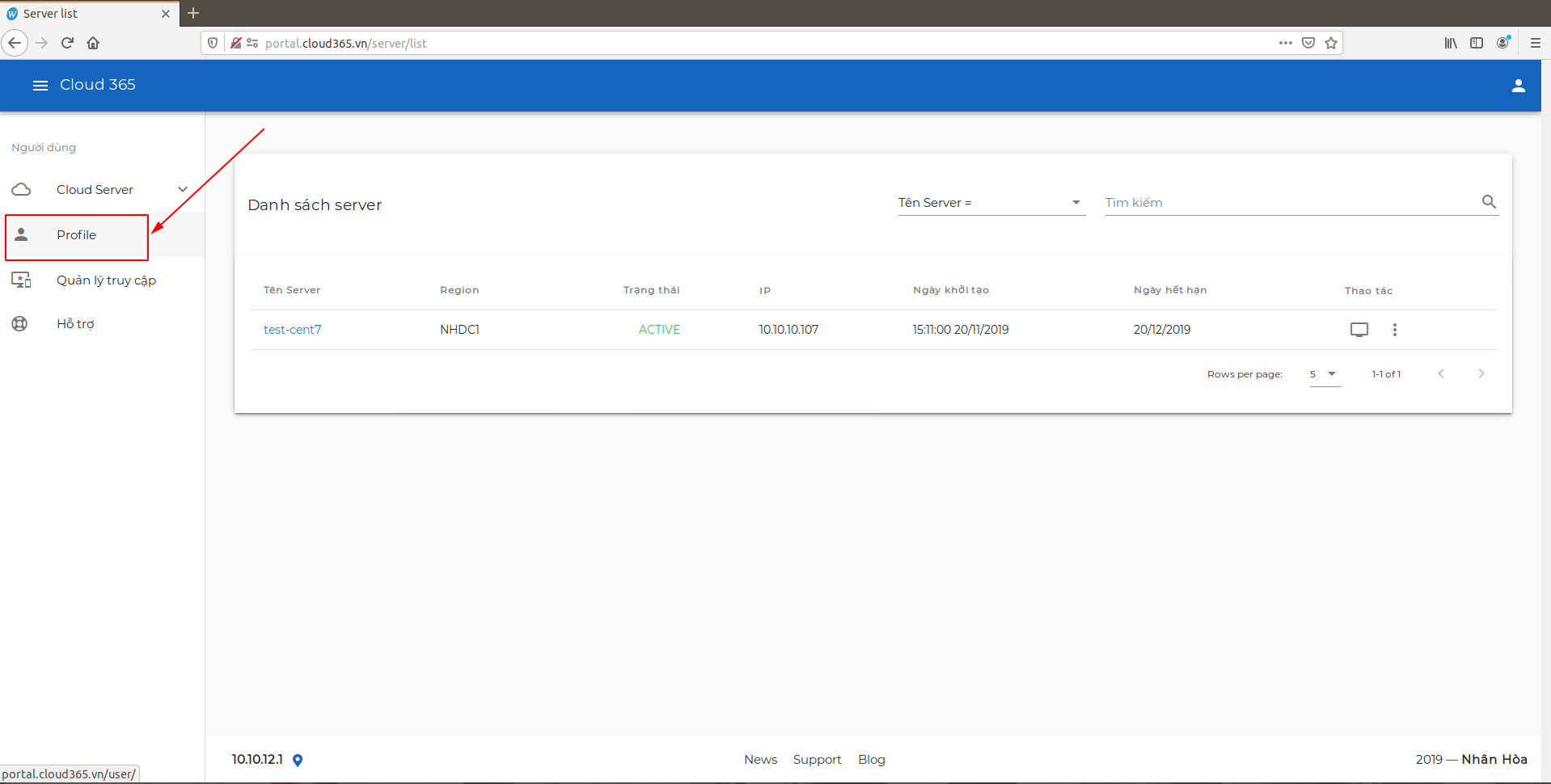
Task: Click the Ngày hết hạn column header
Action: 1170,290
